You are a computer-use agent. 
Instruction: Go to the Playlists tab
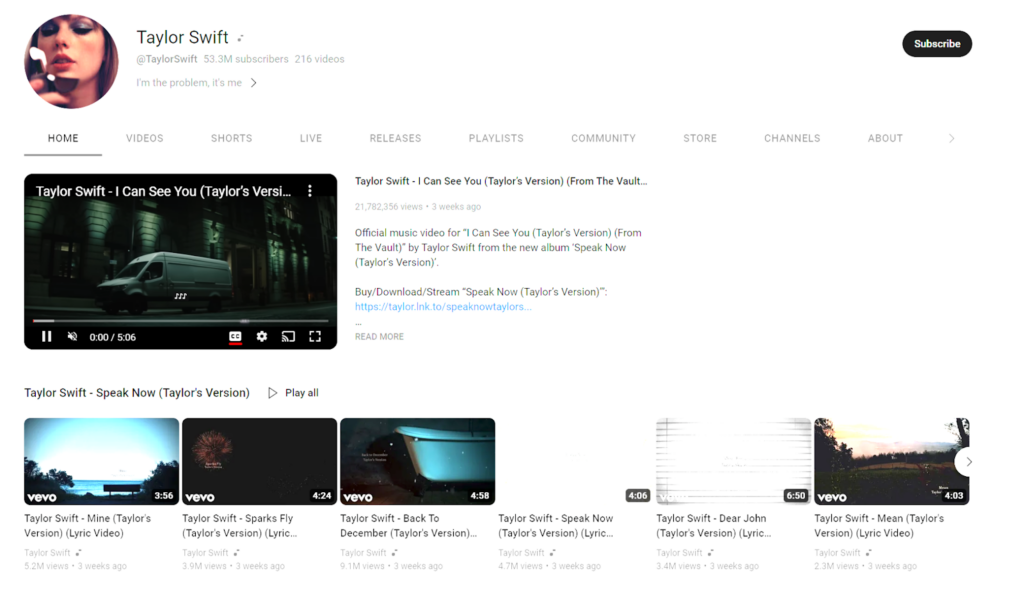496,139
